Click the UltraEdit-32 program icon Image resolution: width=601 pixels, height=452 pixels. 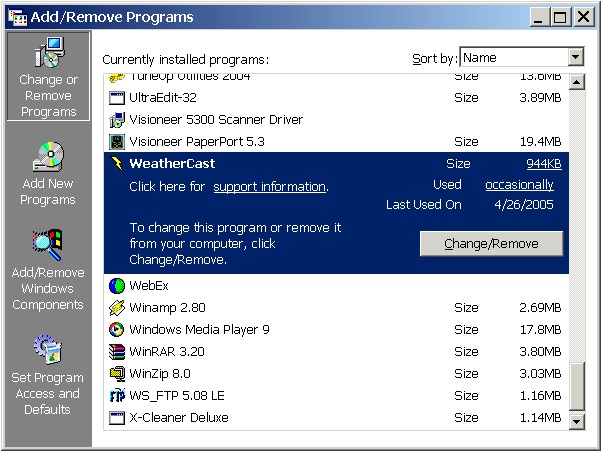tap(117, 98)
